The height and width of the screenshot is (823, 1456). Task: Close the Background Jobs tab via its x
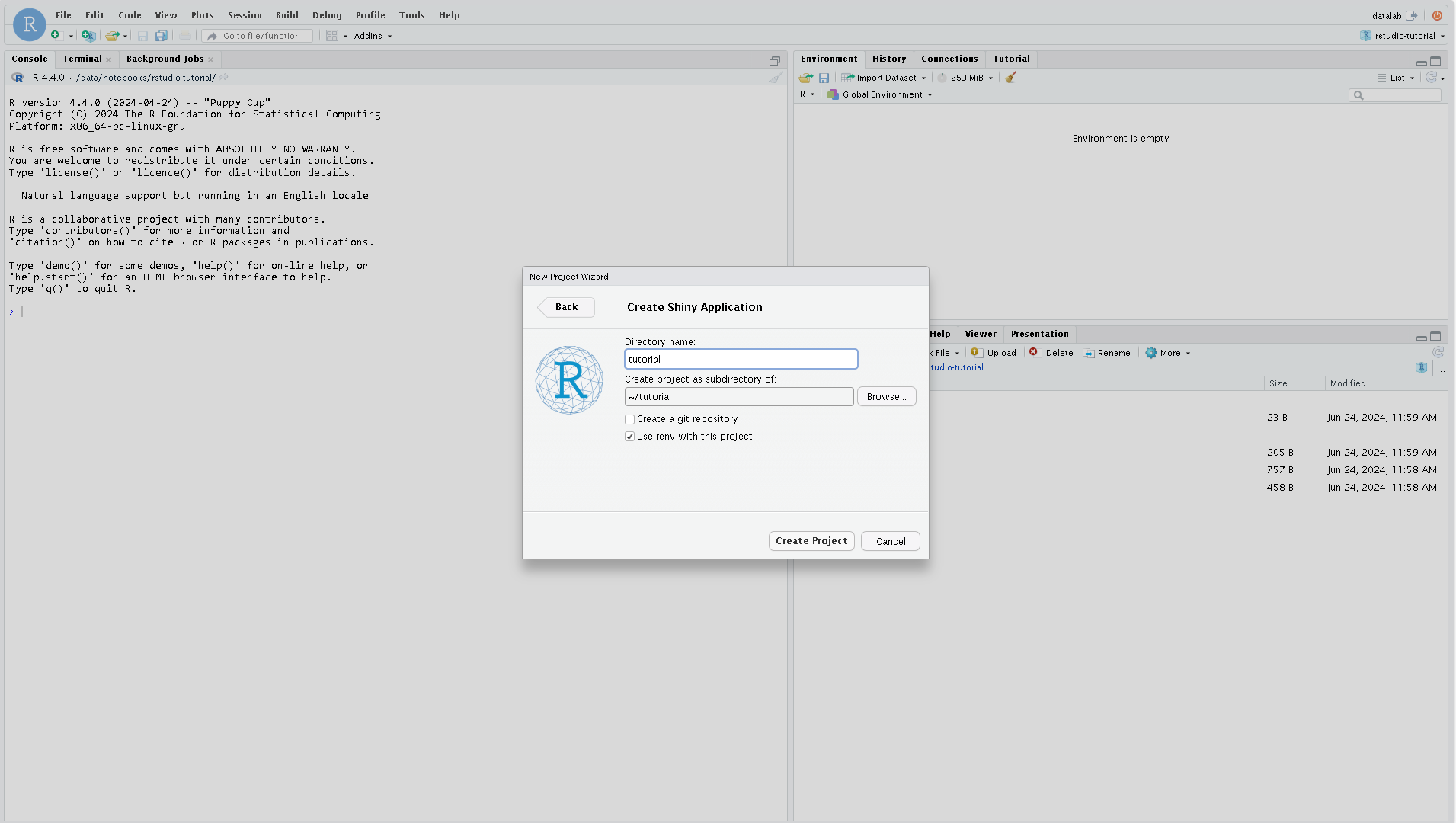pos(211,59)
